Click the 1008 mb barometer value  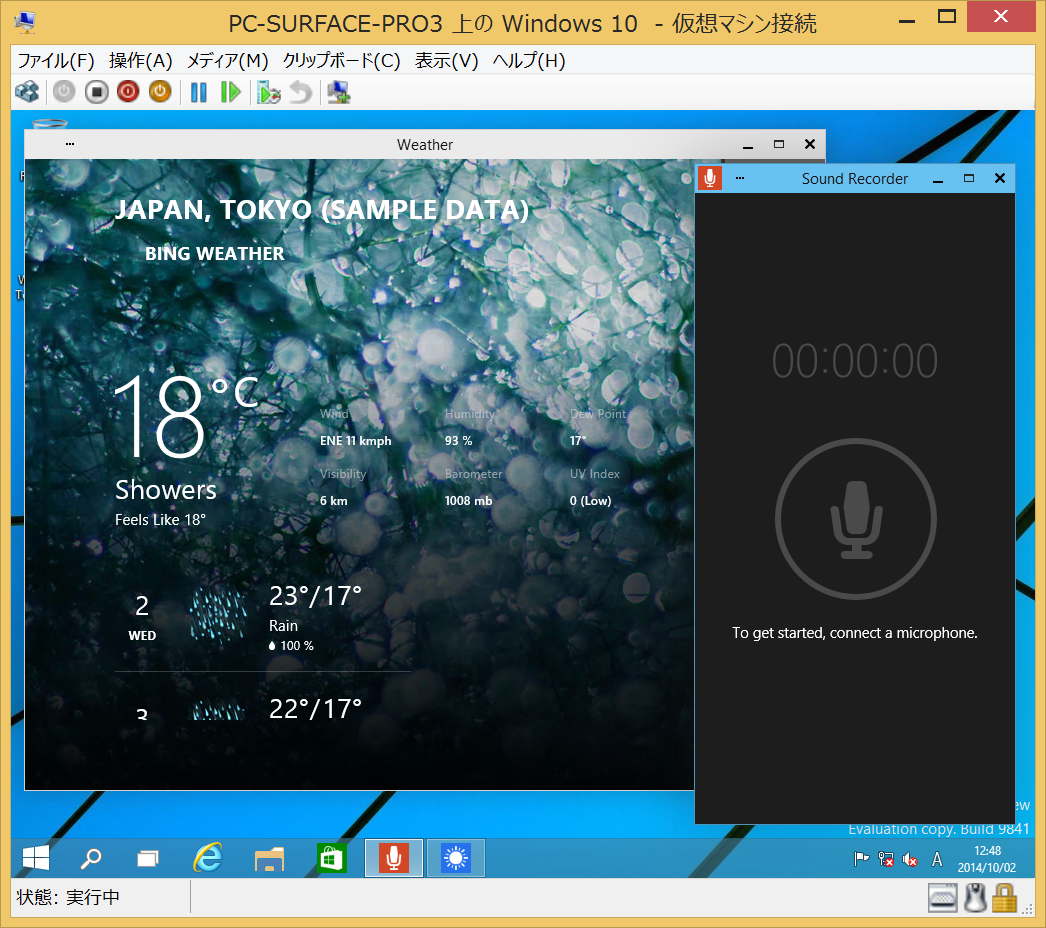[468, 501]
